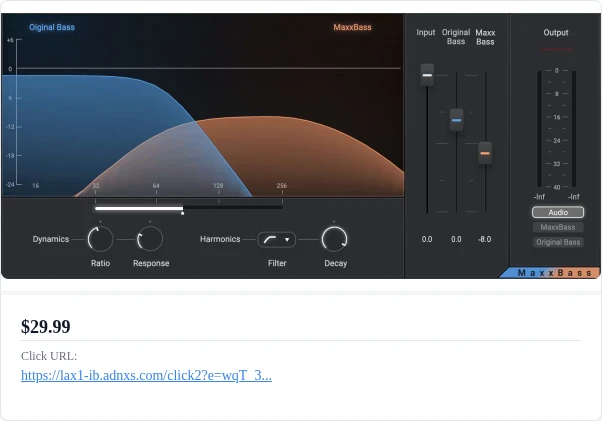602x421 pixels.
Task: Click the Ratio knob under Dynamics
Action: pos(101,239)
